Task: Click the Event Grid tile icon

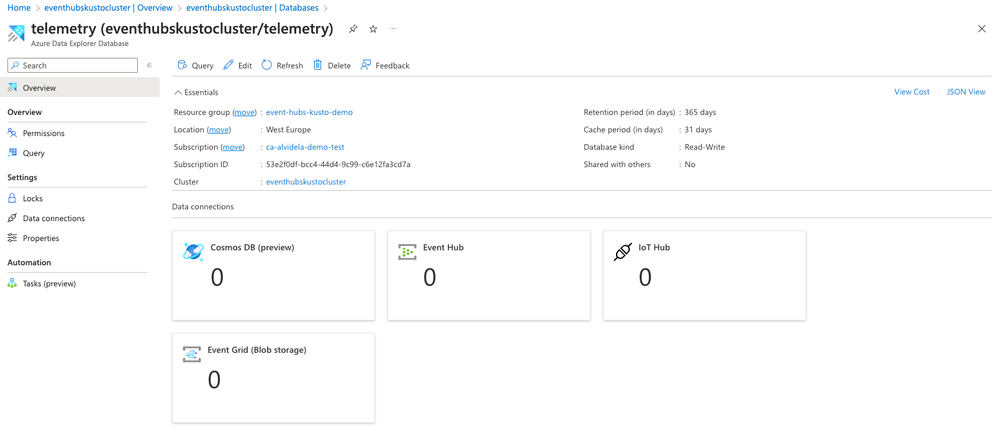Action: pyautogui.click(x=192, y=354)
